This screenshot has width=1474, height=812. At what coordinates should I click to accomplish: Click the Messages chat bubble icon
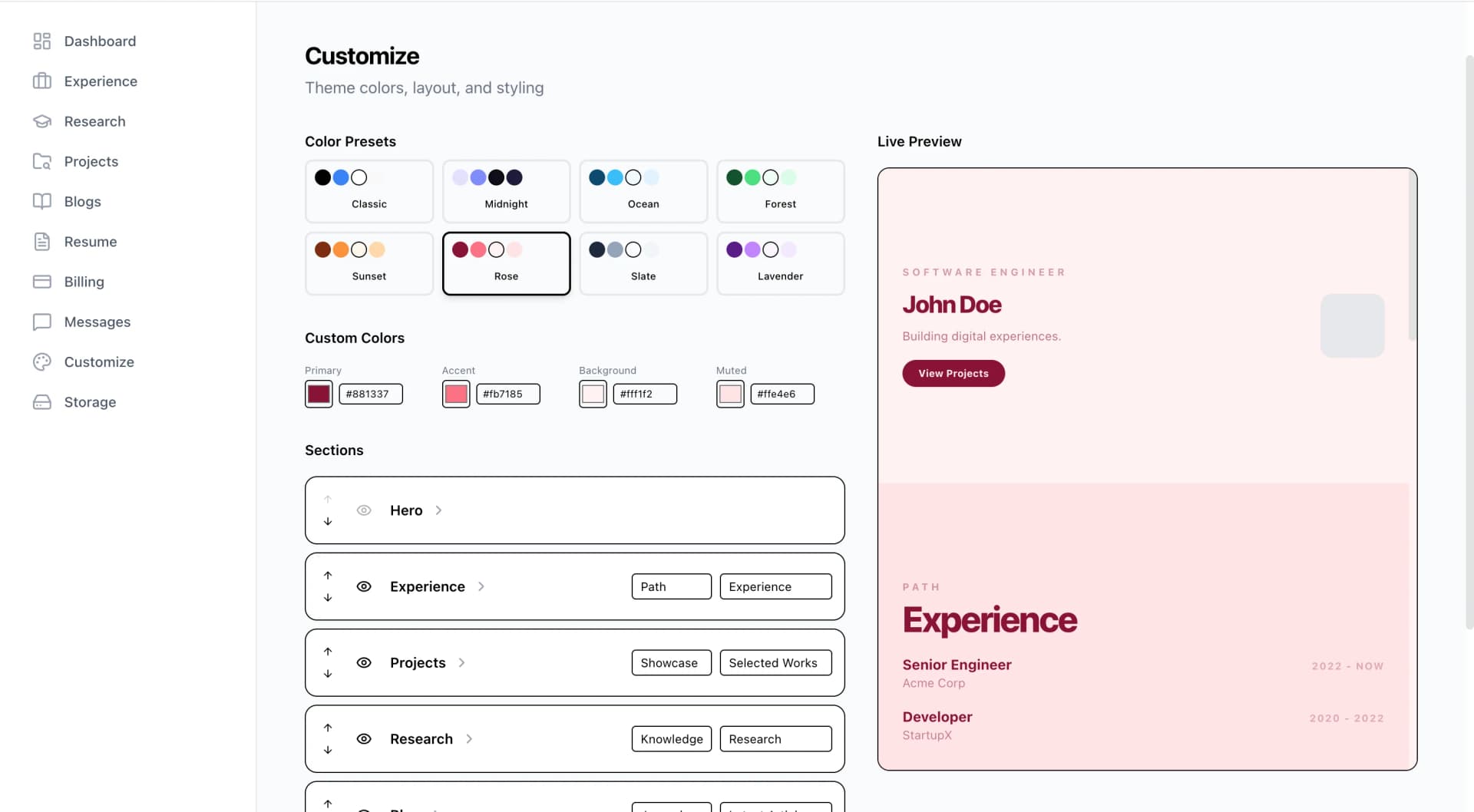click(42, 322)
